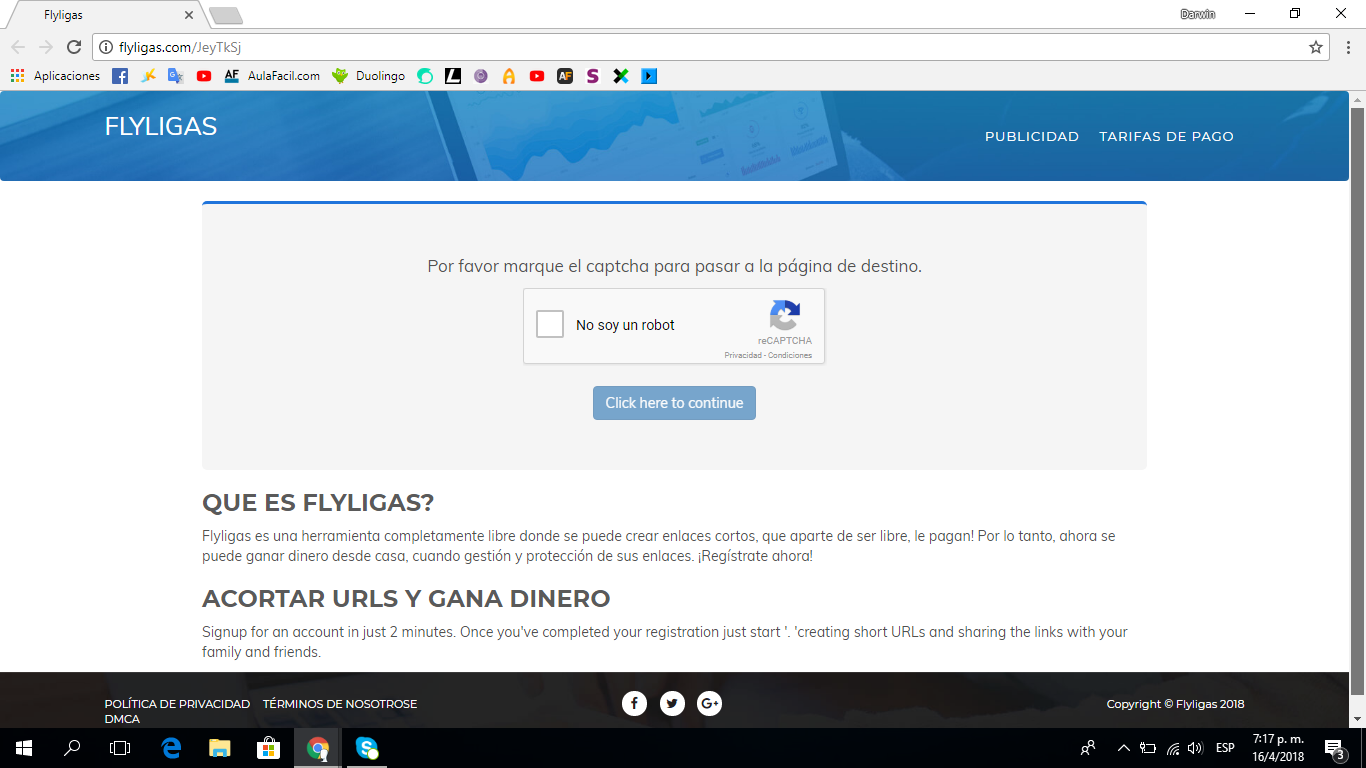Open the Windows Start menu
The width and height of the screenshot is (1366, 768).
coord(24,748)
